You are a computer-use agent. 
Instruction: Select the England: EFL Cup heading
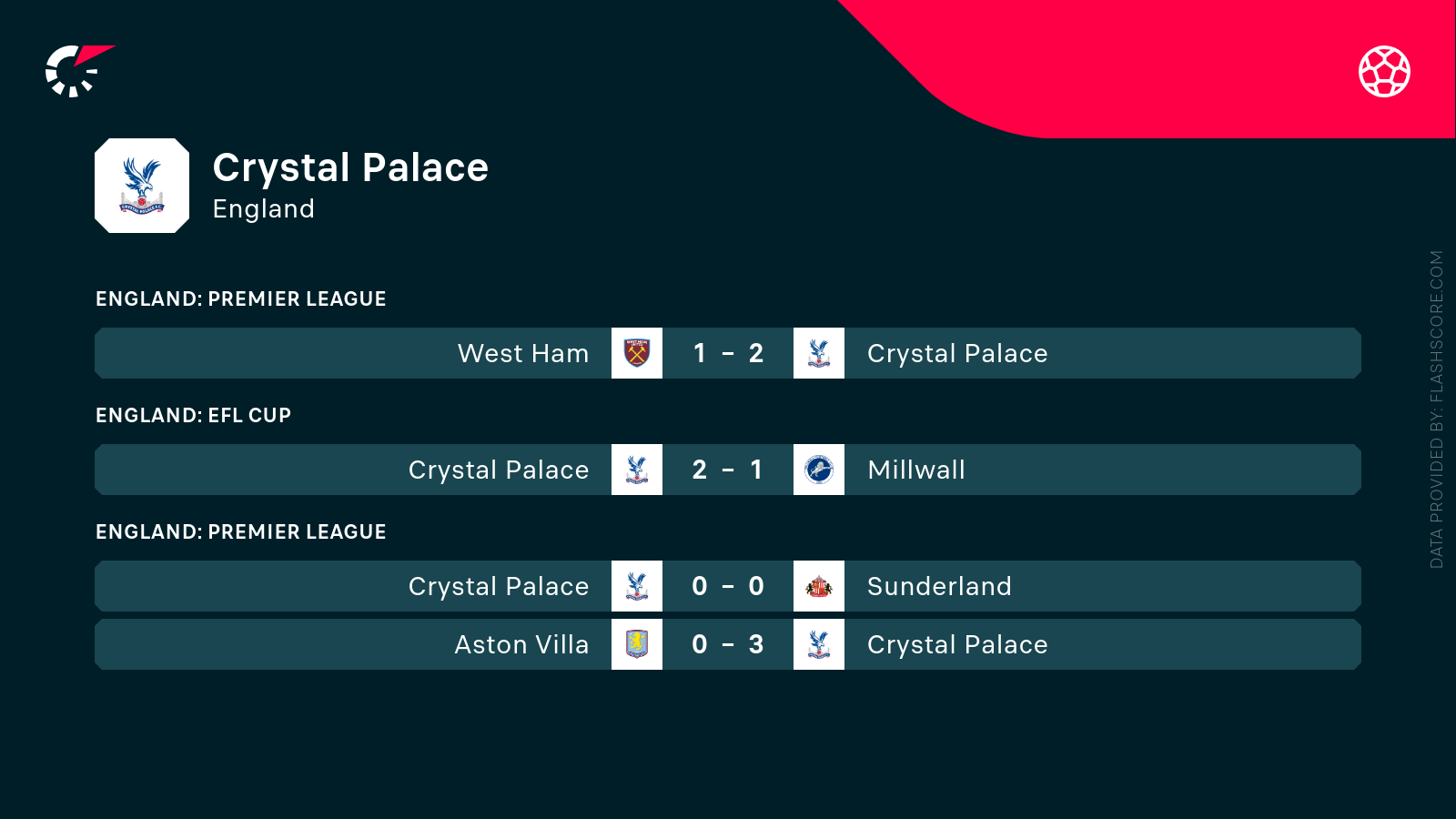click(193, 416)
